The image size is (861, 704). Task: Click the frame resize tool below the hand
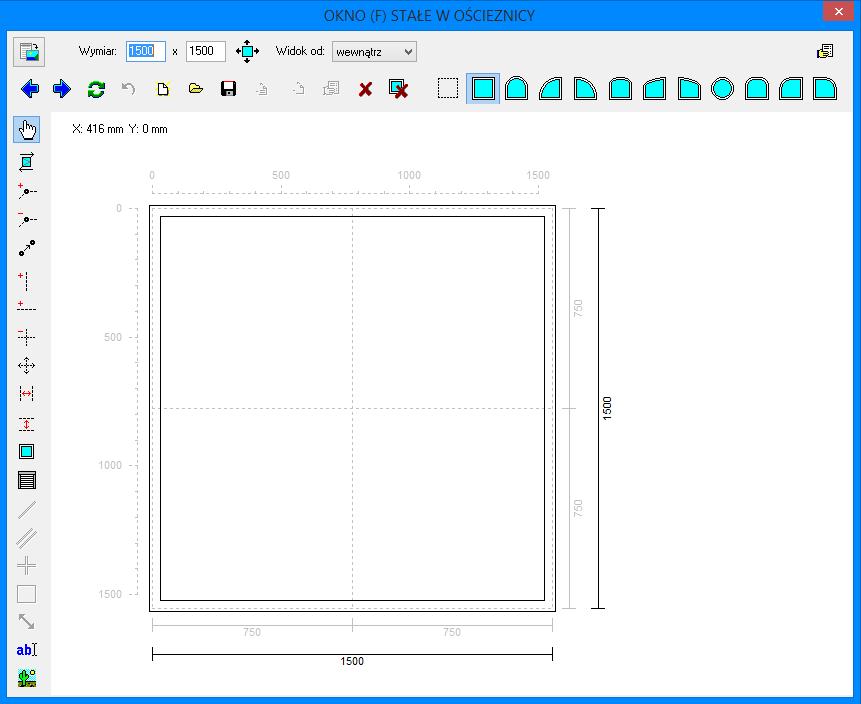click(26, 162)
